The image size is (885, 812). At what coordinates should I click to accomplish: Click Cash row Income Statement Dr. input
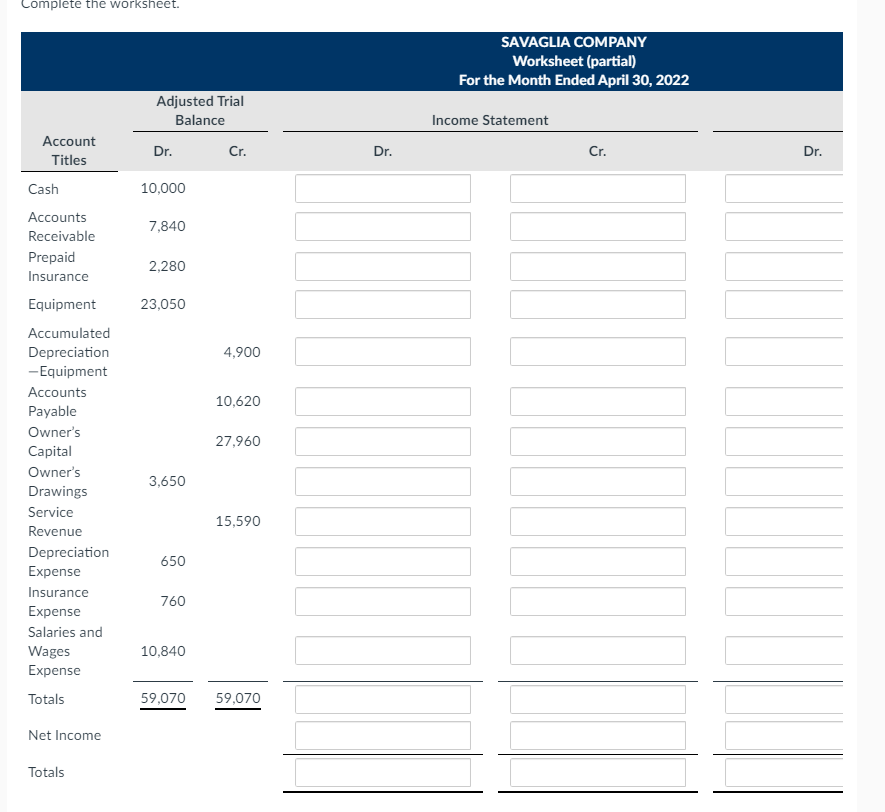click(x=383, y=188)
